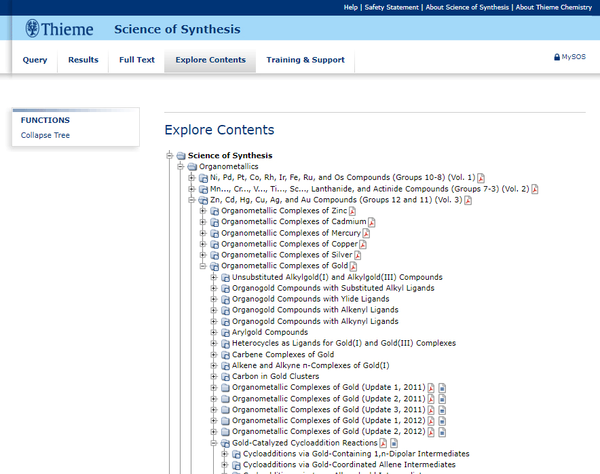
Task: Open PDF for Gold Update 2, 2011
Action: tap(431, 399)
